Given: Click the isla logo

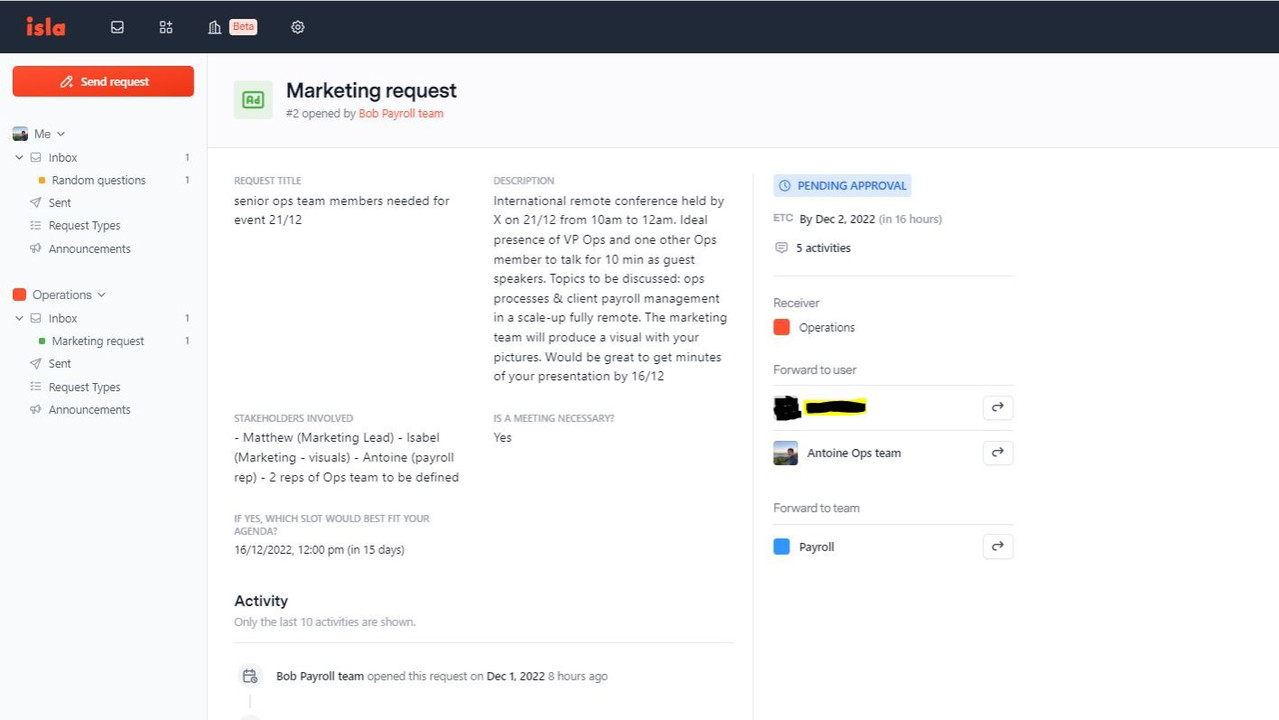Looking at the screenshot, I should (46, 27).
